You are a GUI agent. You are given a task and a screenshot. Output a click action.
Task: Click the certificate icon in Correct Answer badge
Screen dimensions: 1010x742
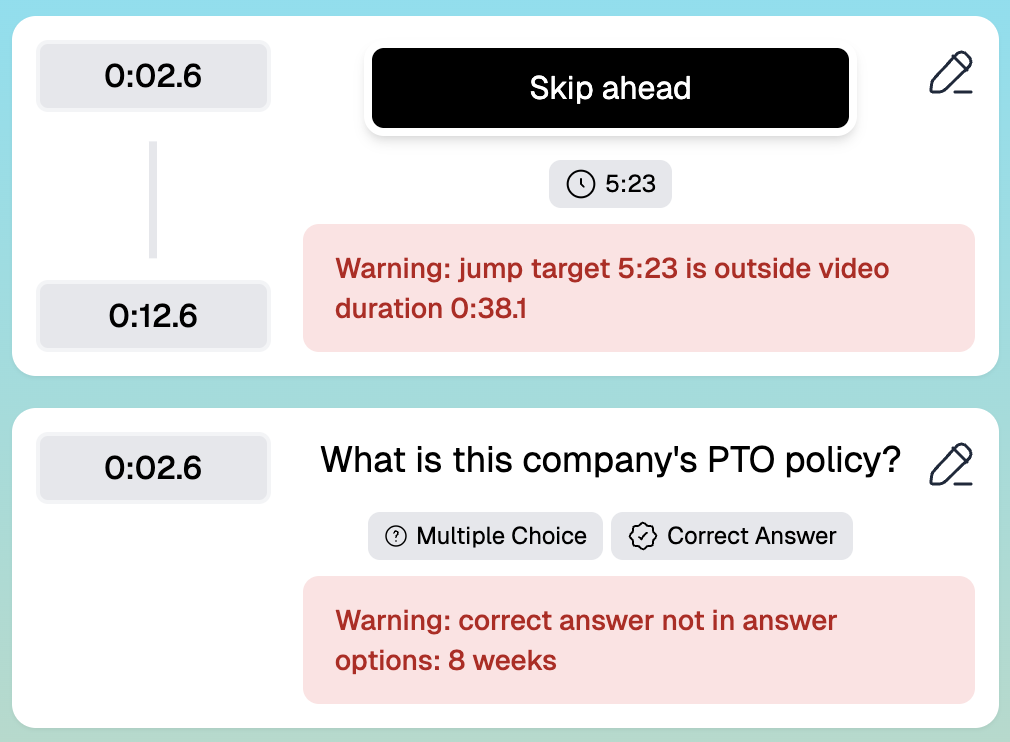click(x=642, y=536)
